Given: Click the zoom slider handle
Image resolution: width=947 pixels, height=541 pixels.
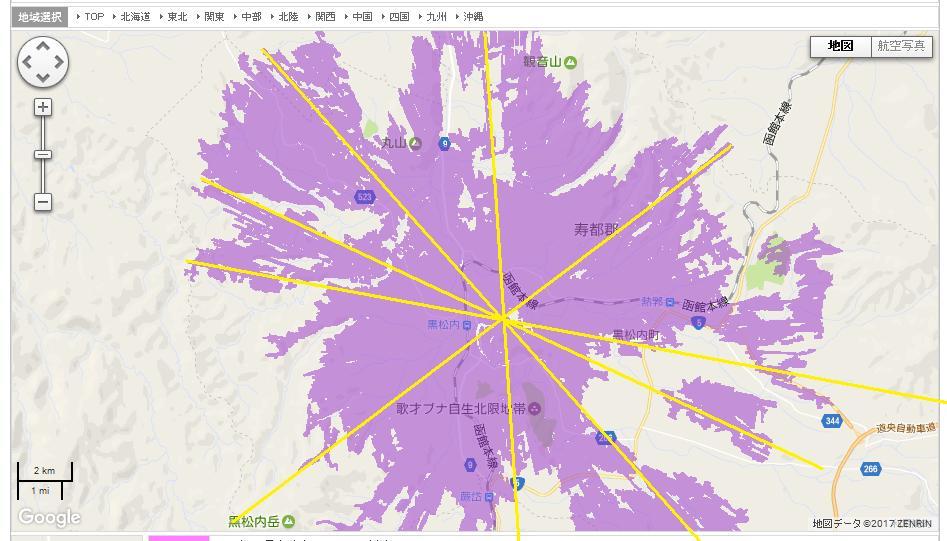Looking at the screenshot, I should click(42, 155).
